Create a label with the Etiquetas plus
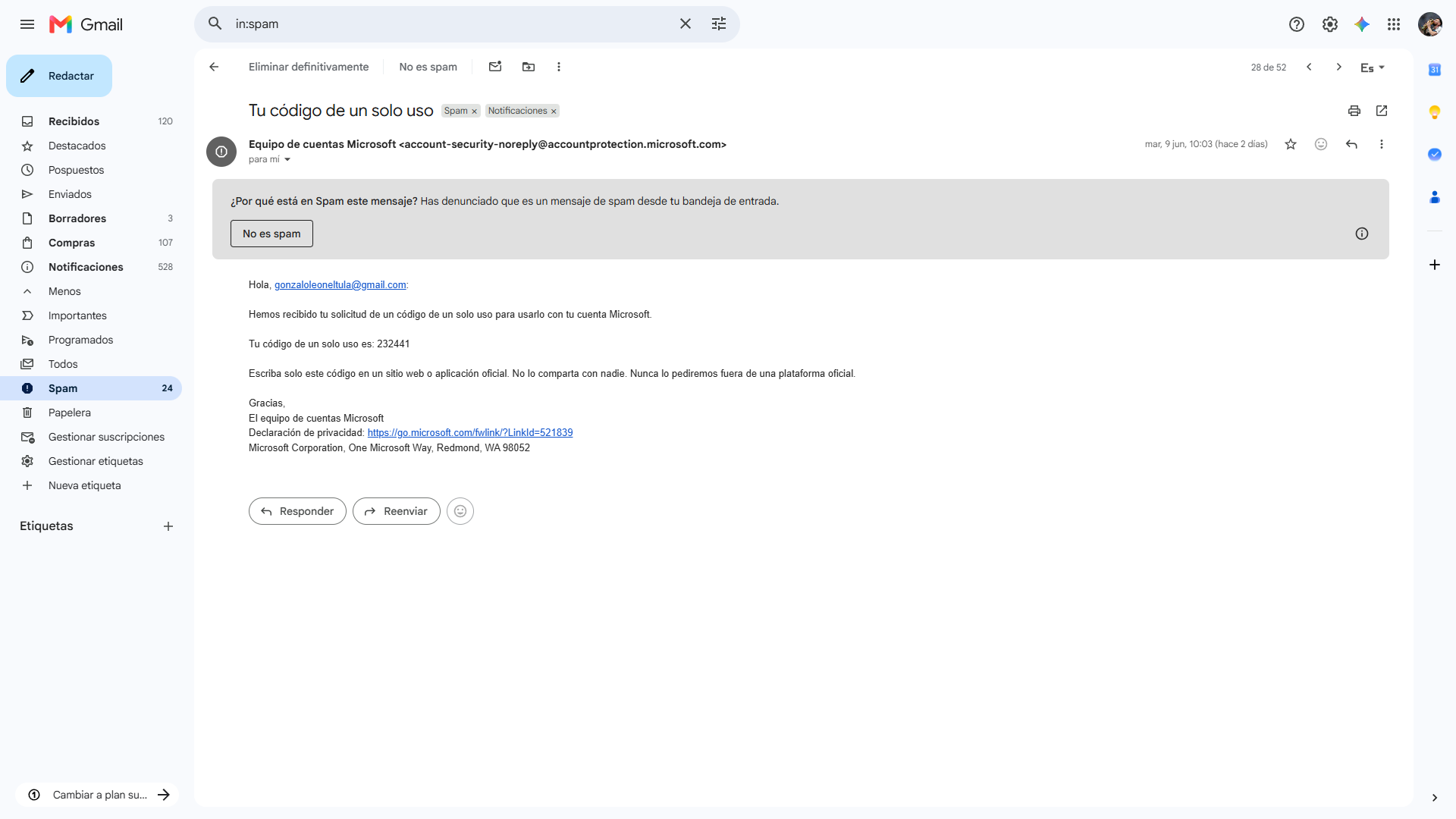Image resolution: width=1456 pixels, height=819 pixels. [x=168, y=526]
